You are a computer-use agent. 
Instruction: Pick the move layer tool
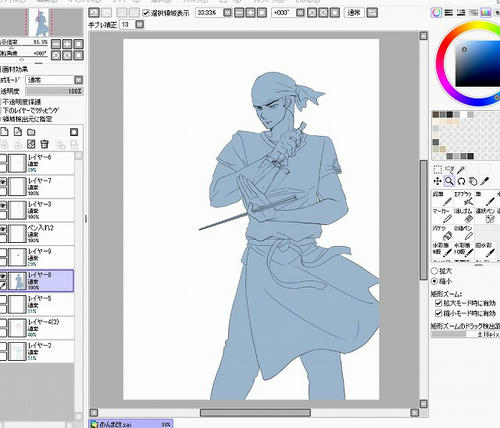[x=437, y=181]
